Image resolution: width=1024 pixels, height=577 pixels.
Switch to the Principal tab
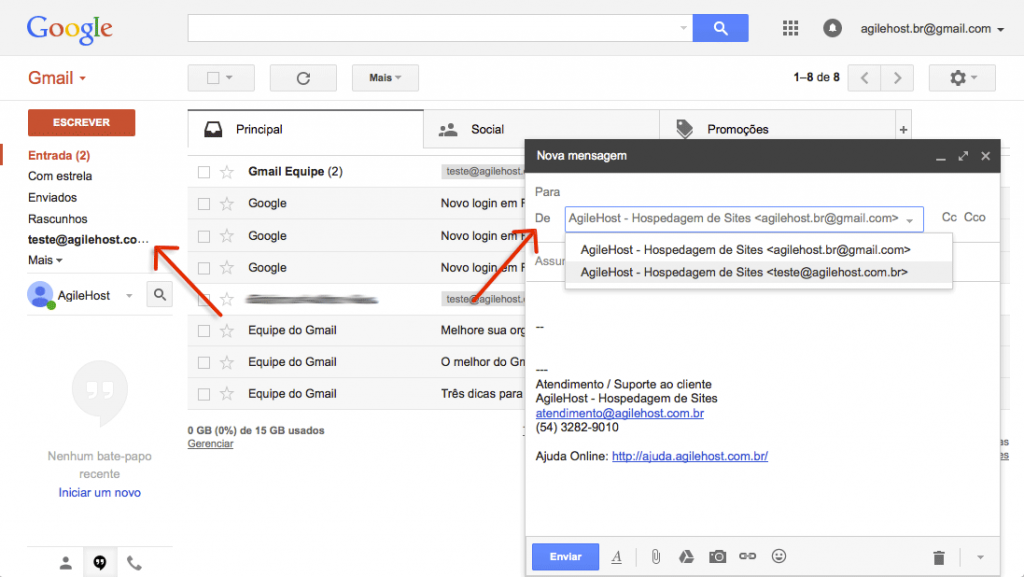tap(306, 129)
